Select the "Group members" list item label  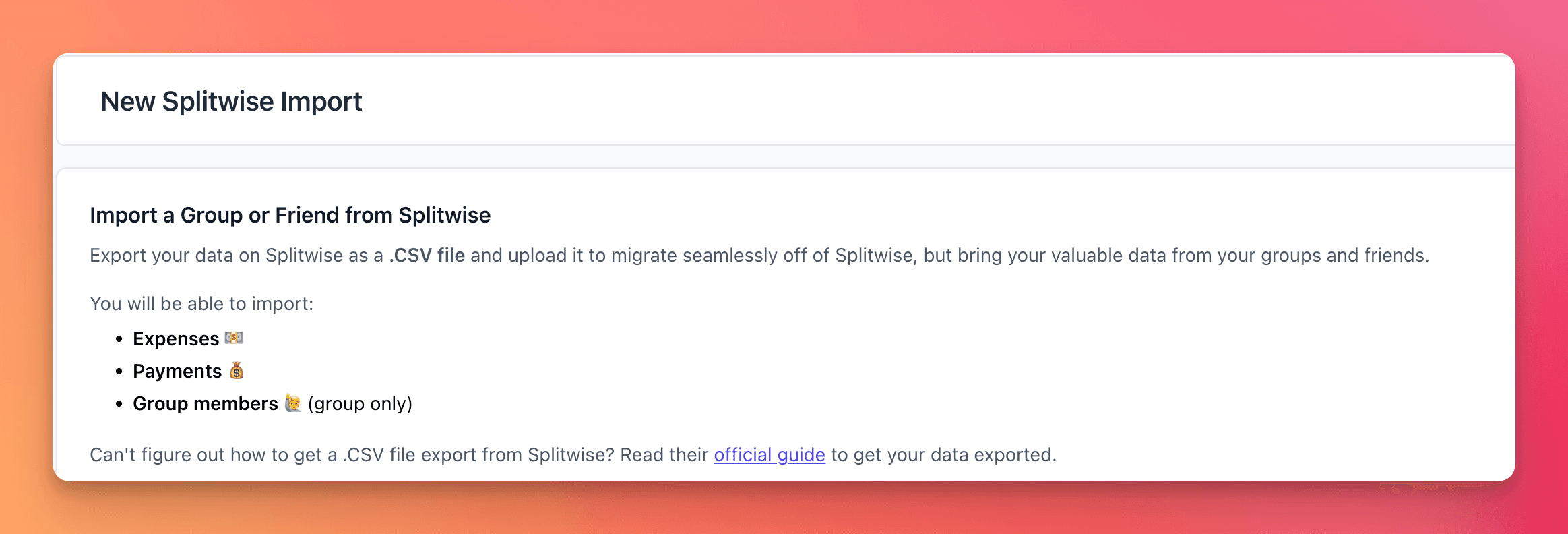[205, 403]
